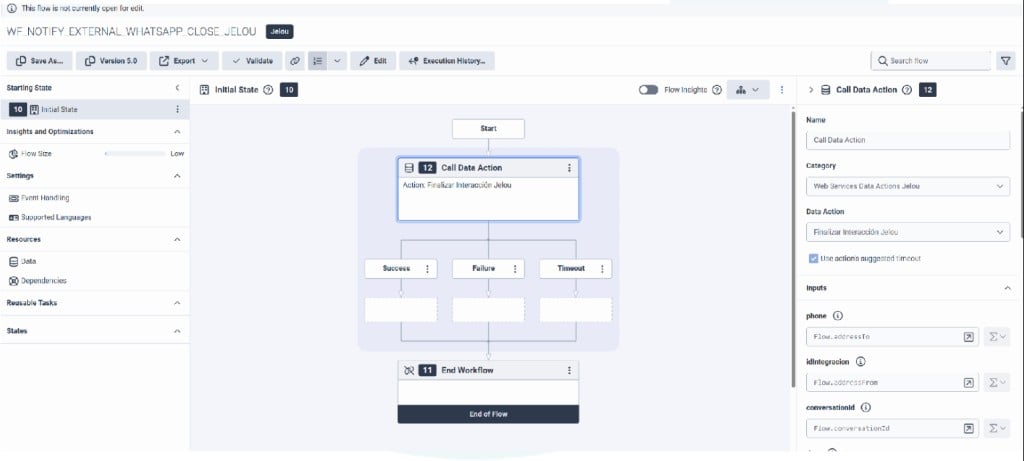Open the Initial State sidebar row three-dot menu
1024x461 pixels.
(177, 110)
